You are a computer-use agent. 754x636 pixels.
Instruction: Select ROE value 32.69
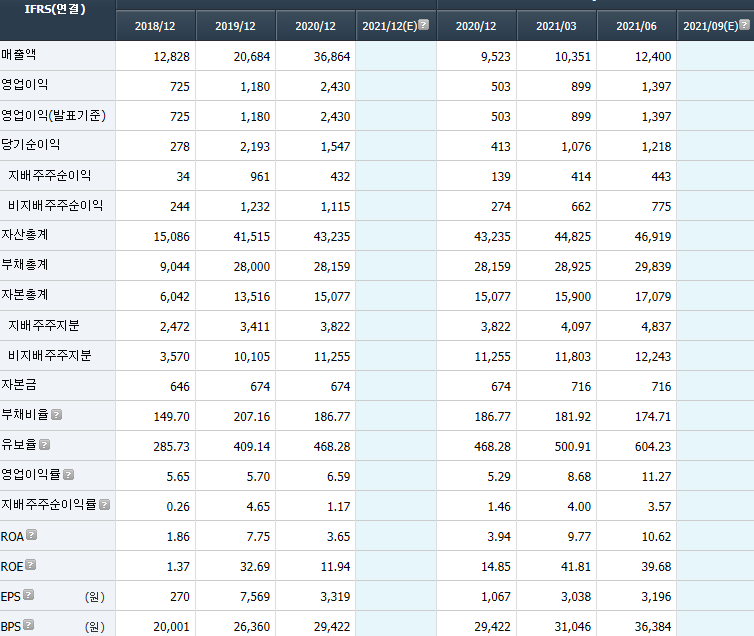click(x=255, y=567)
